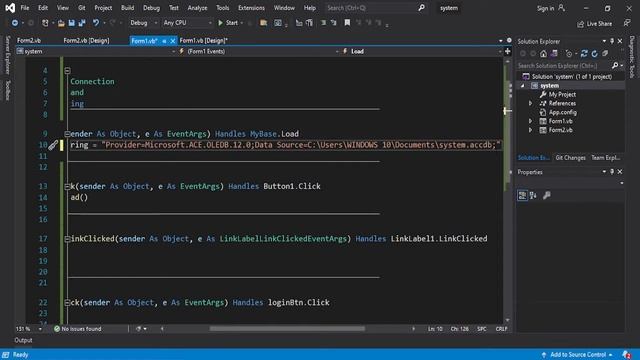
Task: Toggle pin on the Form1.vb tab
Action: 164,41
